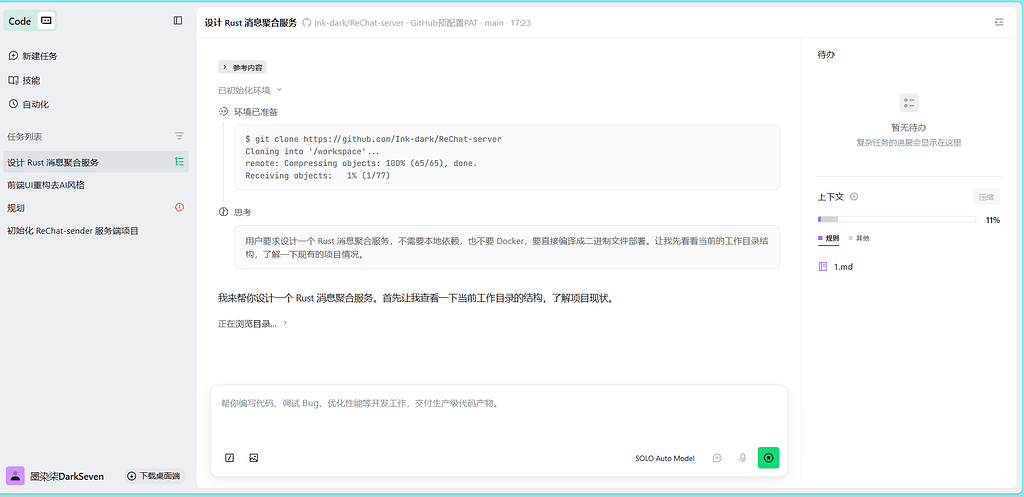Open the 技能 book icon
This screenshot has height=497, width=1024.
tap(13, 80)
